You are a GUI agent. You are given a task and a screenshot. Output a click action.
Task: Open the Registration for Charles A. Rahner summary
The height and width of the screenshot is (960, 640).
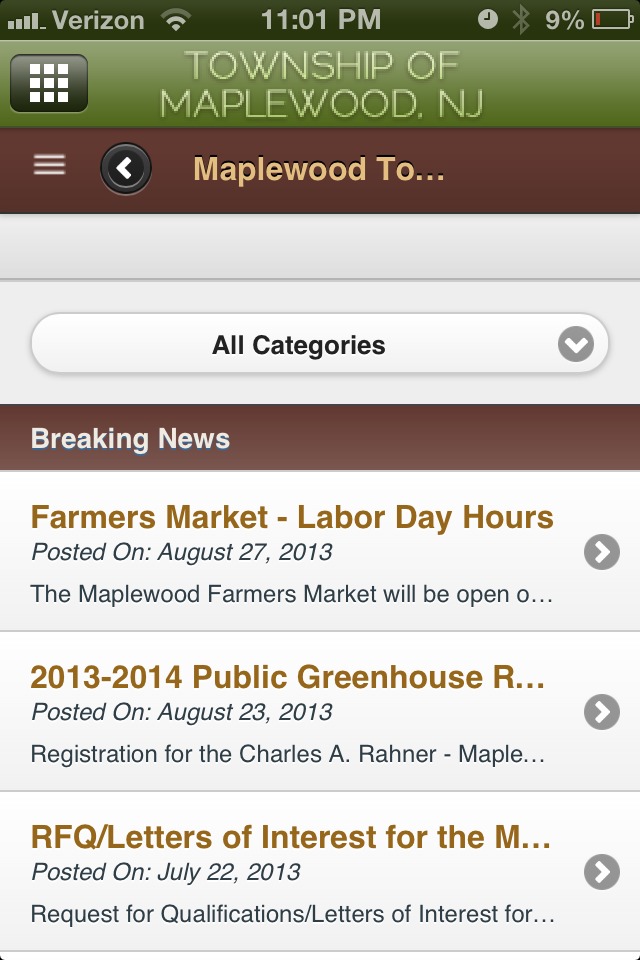pyautogui.click(x=288, y=754)
